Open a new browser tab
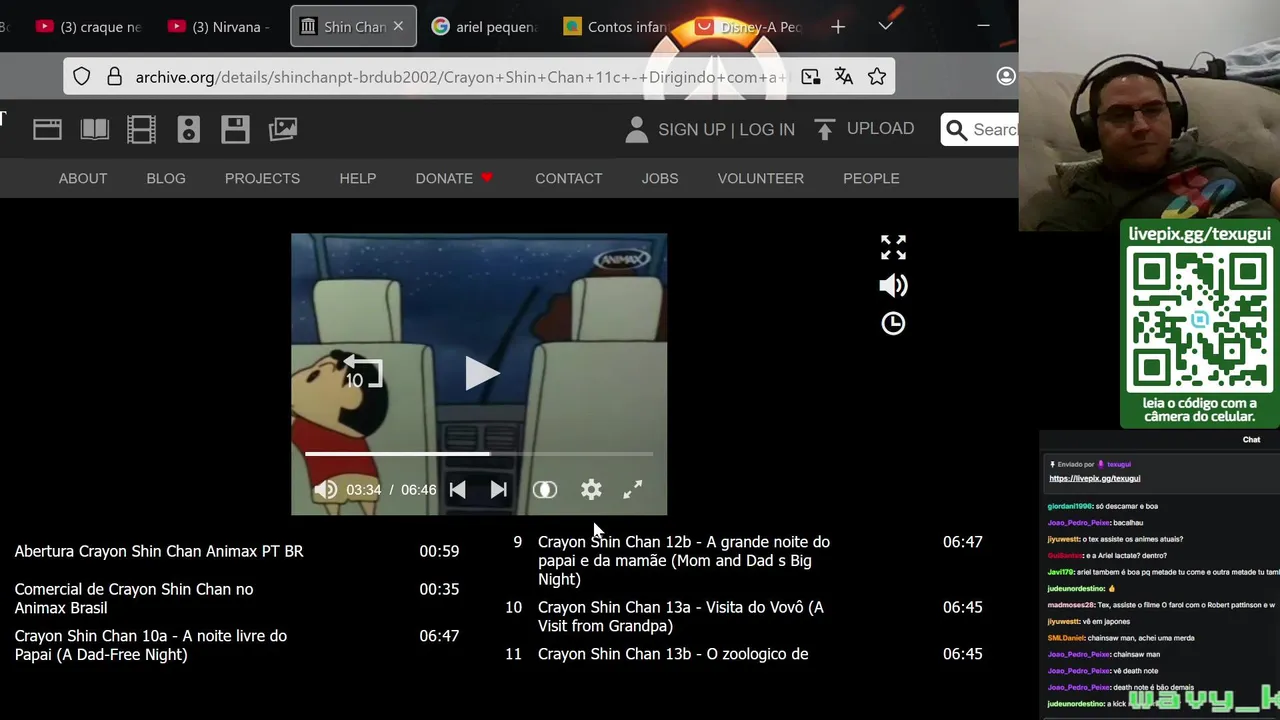The height and width of the screenshot is (720, 1280). (x=838, y=27)
